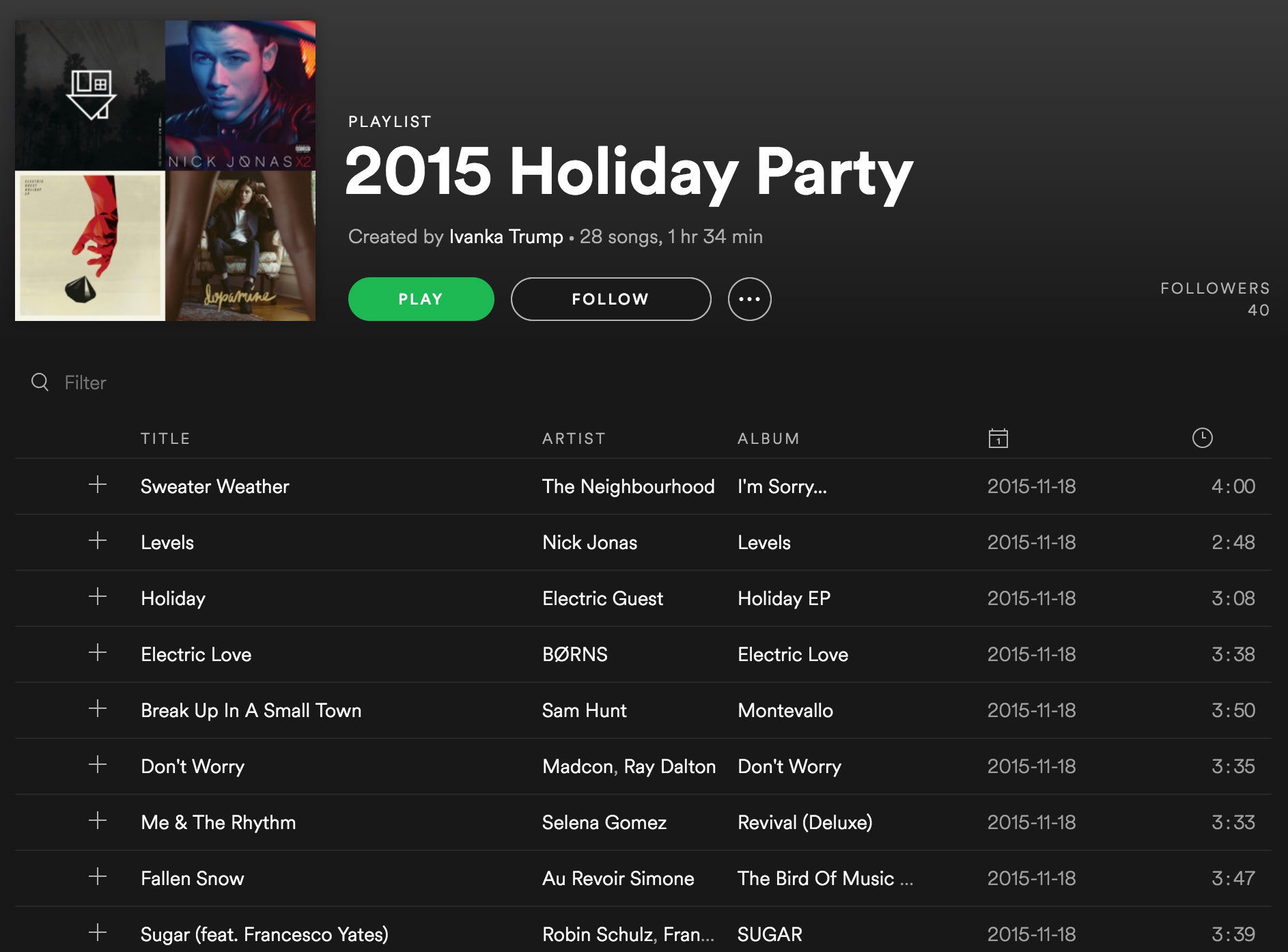Open Robin Schulz artist link
The image size is (1288, 952).
pyautogui.click(x=596, y=934)
